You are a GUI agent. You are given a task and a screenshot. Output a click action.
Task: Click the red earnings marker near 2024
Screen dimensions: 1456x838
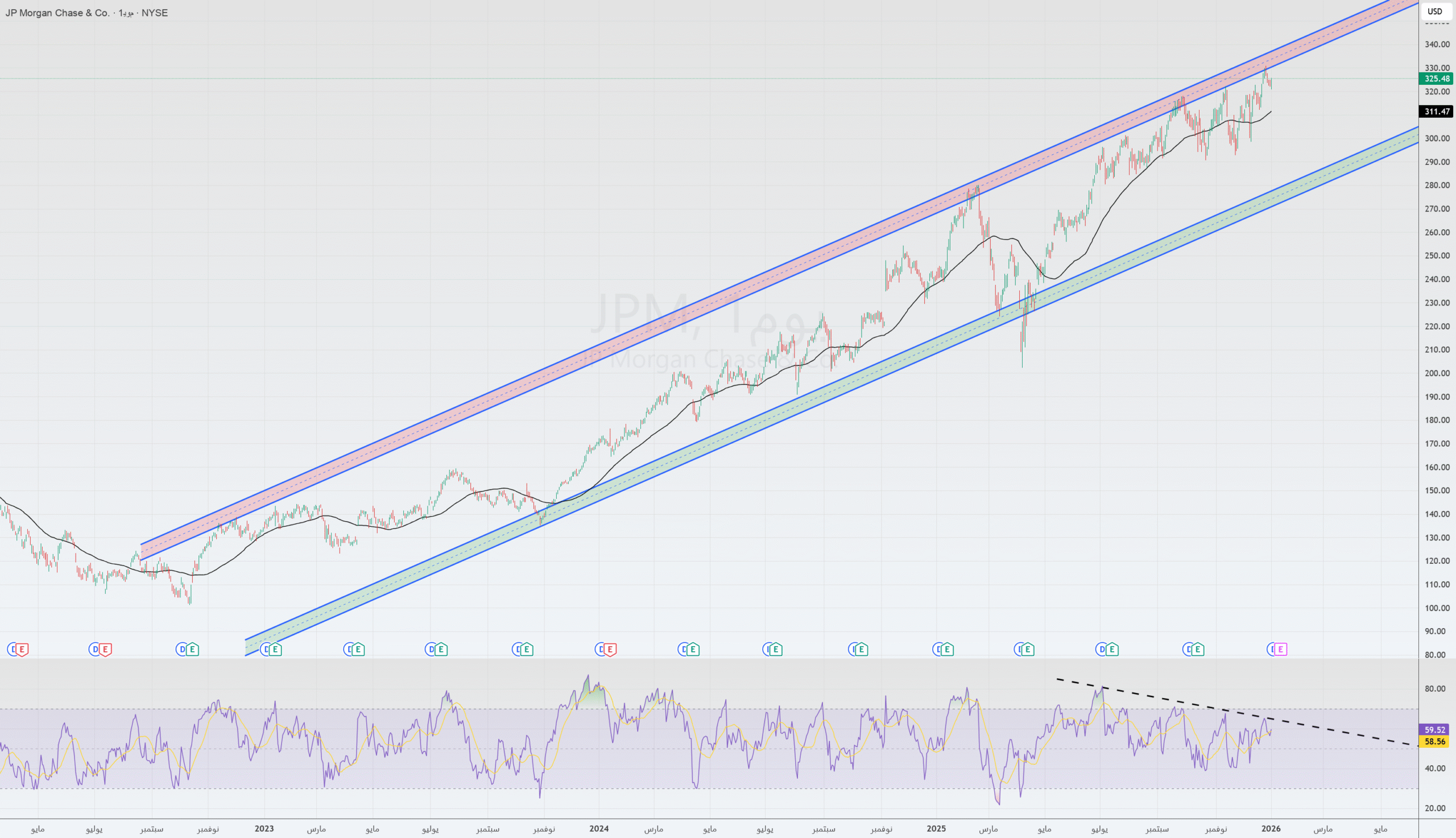click(610, 649)
